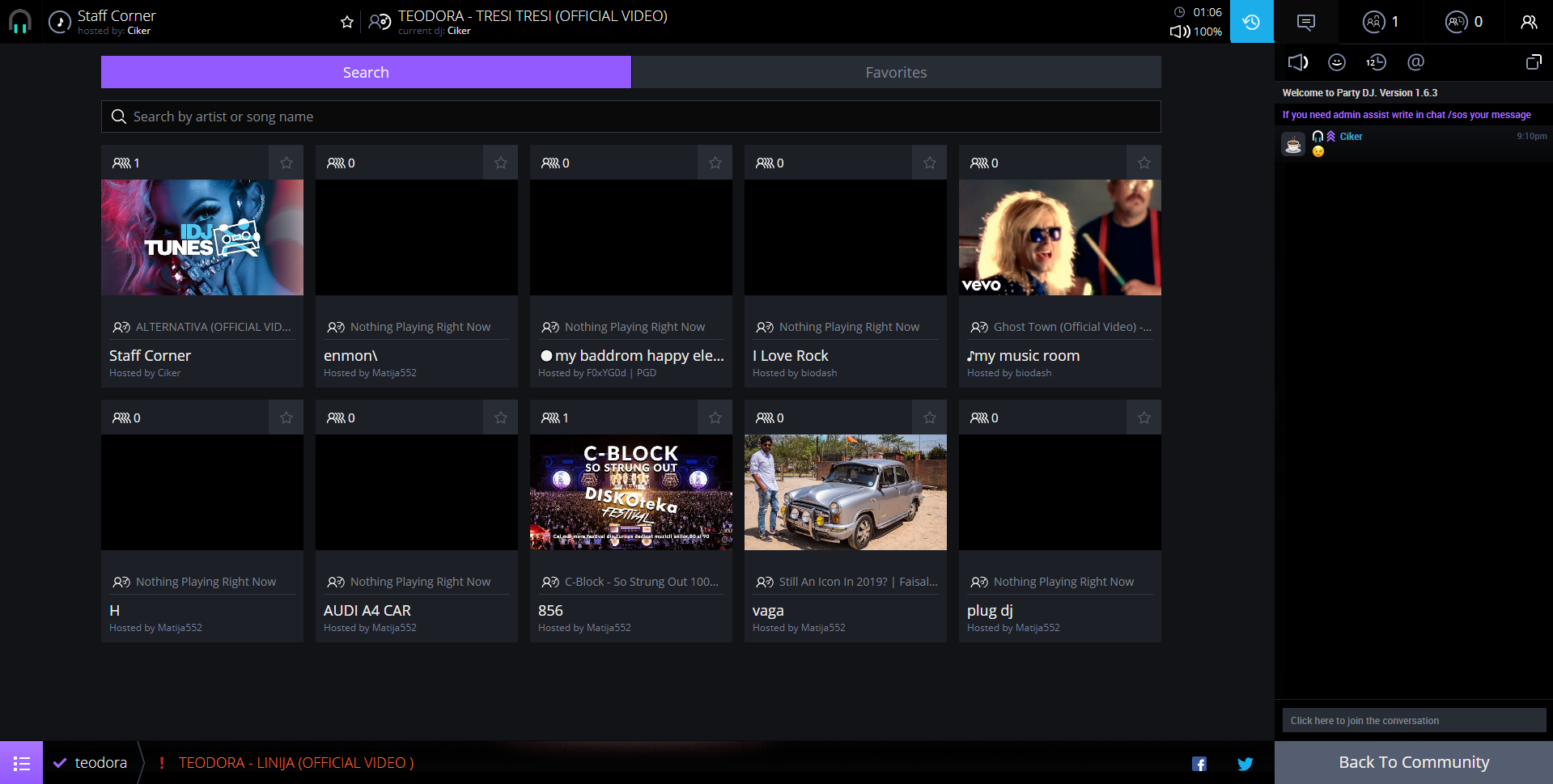The height and width of the screenshot is (784, 1553).
Task: Click the Ciker username in chat
Action: click(x=1351, y=137)
